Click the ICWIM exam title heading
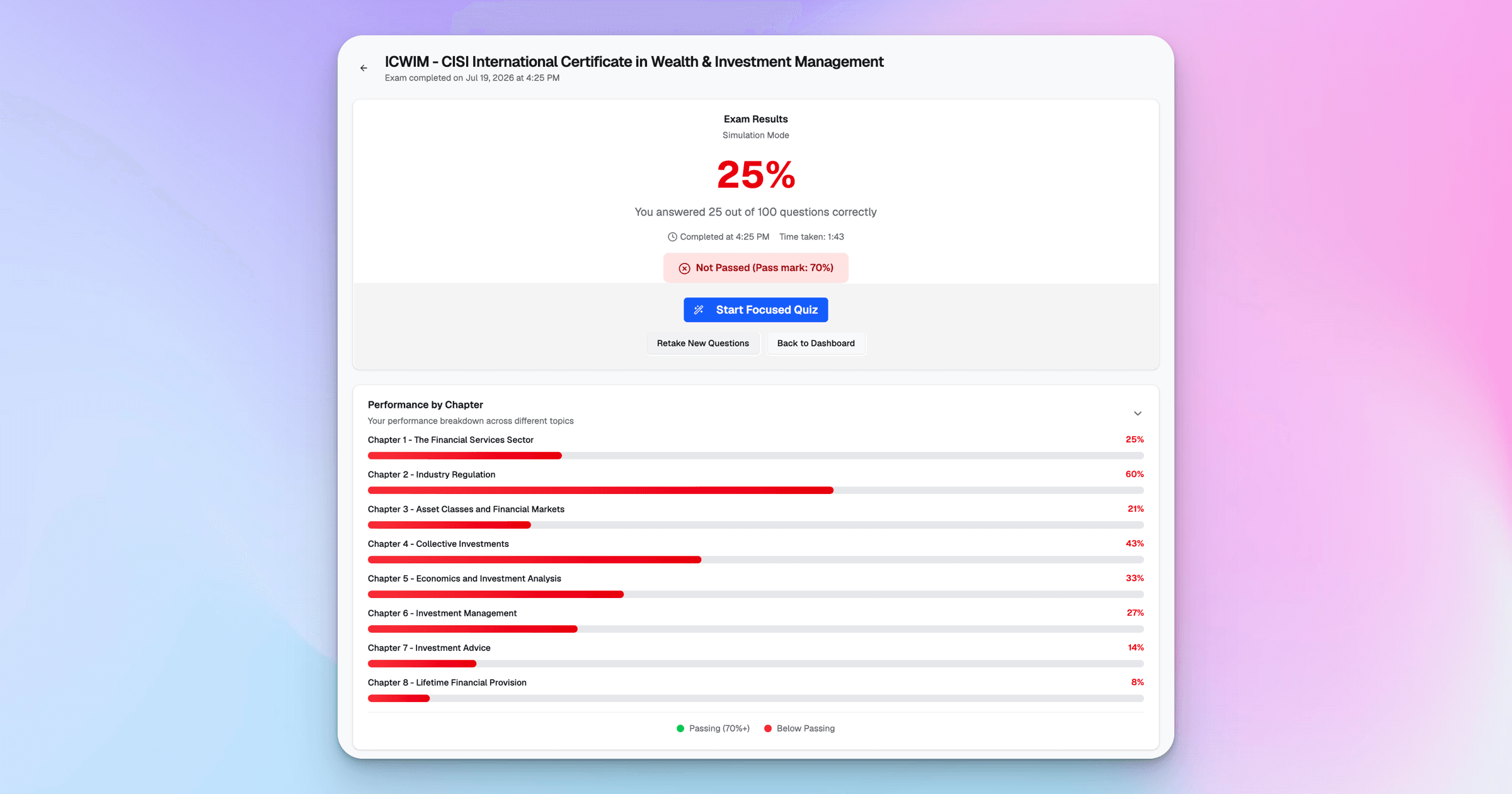Screen dimensions: 1512x794 pyautogui.click(x=634, y=62)
